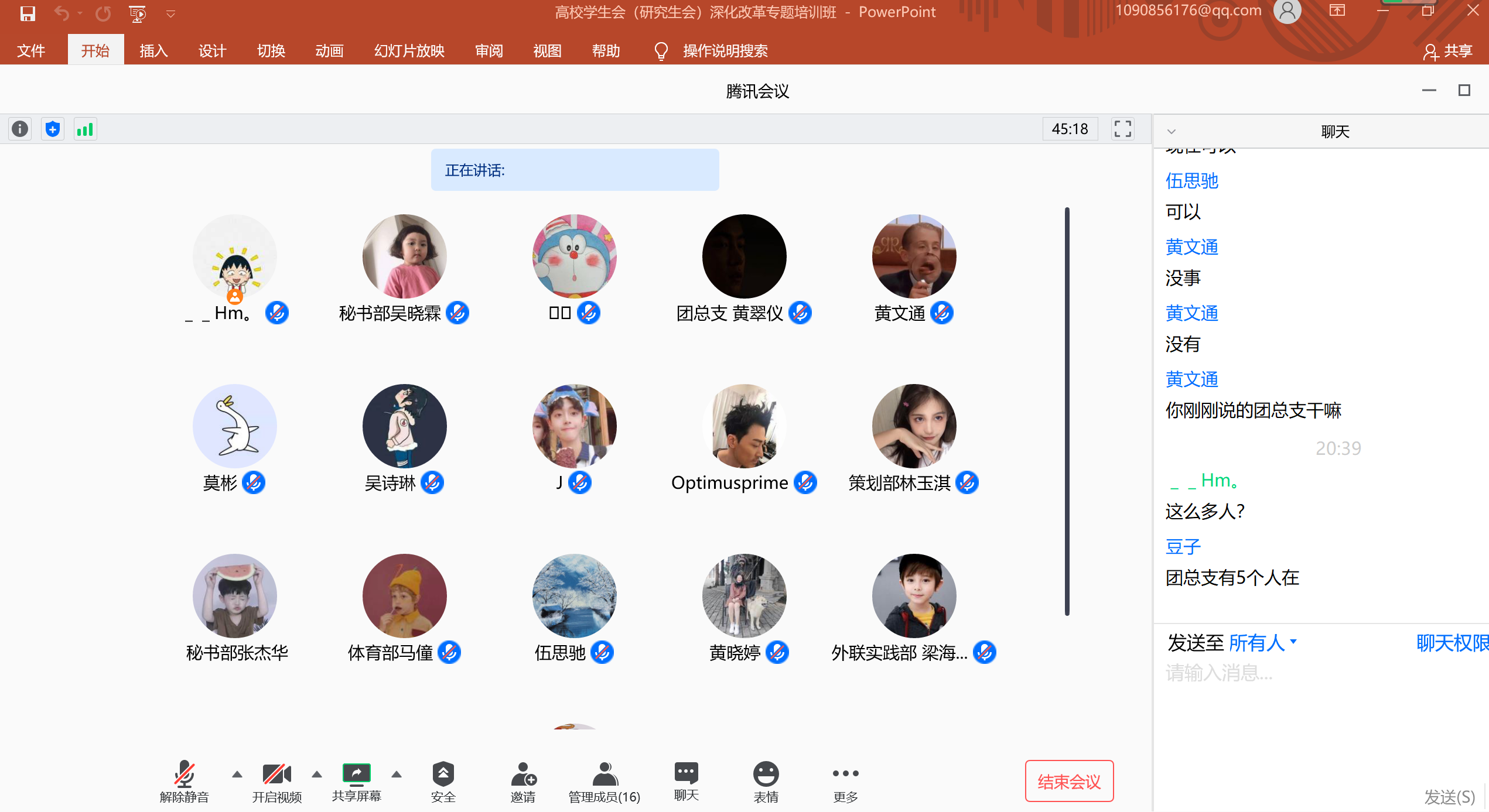
Task: Click the undo arrow in PowerPoint
Action: click(x=62, y=13)
